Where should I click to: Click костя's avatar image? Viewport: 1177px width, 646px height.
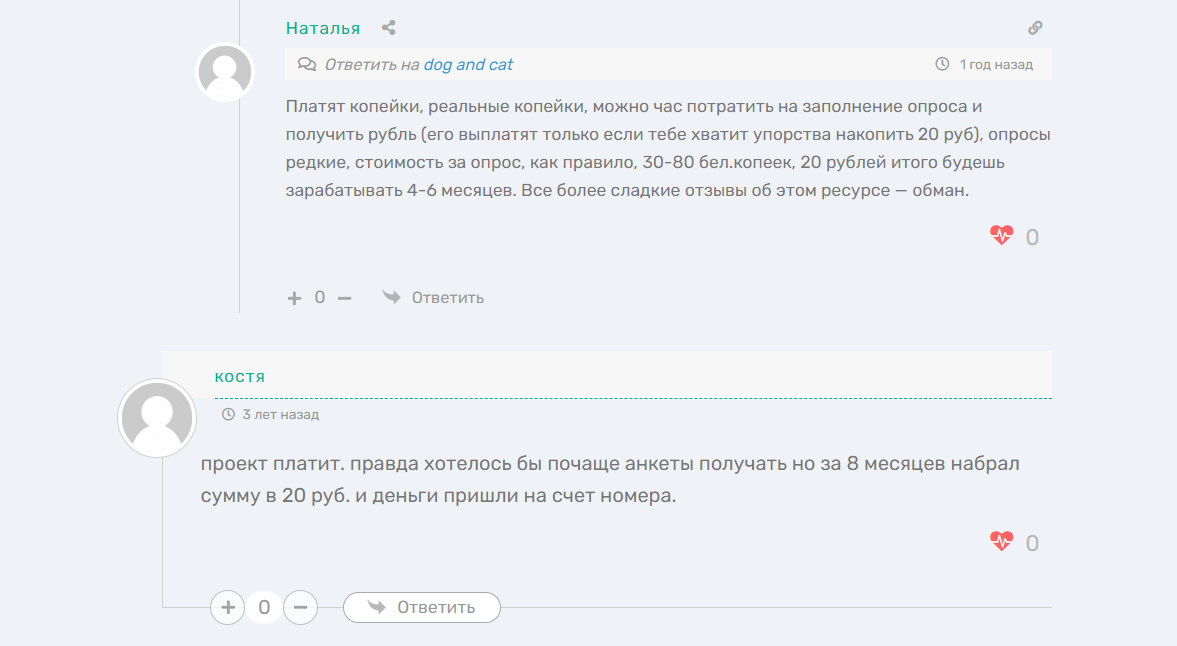[156, 418]
